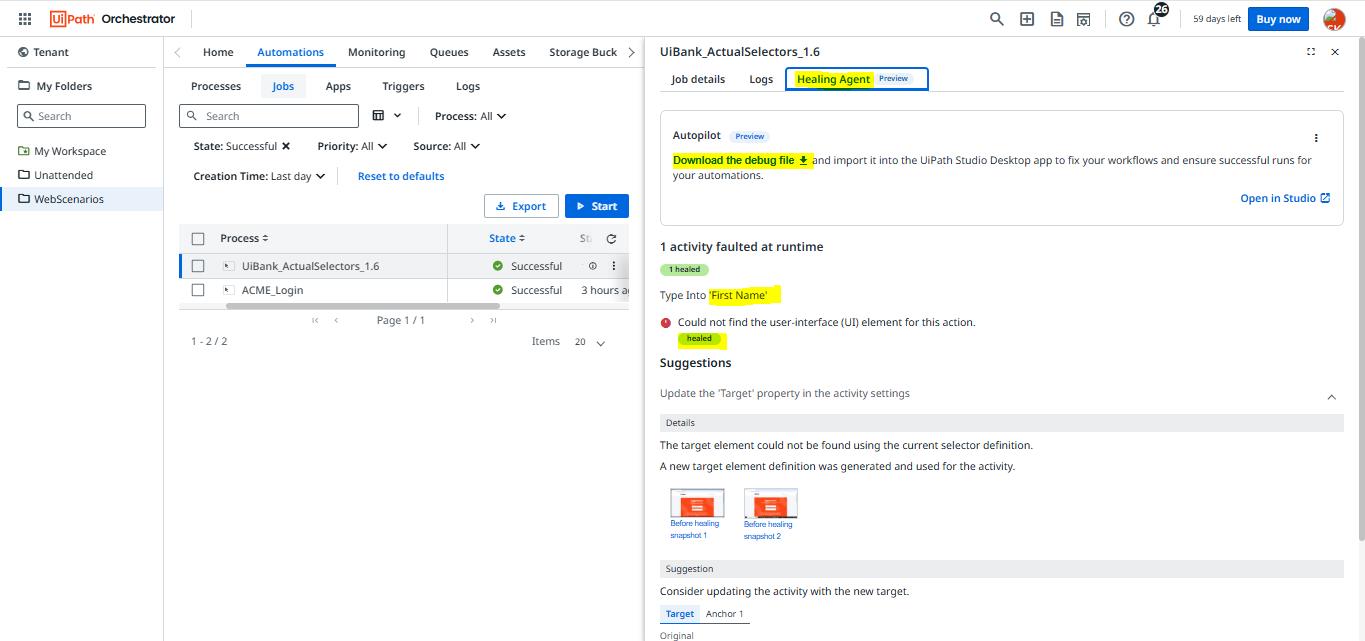Tick the checkbox for UiBank_ActualSelectors_1.6 job
Screen dimensions: 1365x641
click(198, 266)
